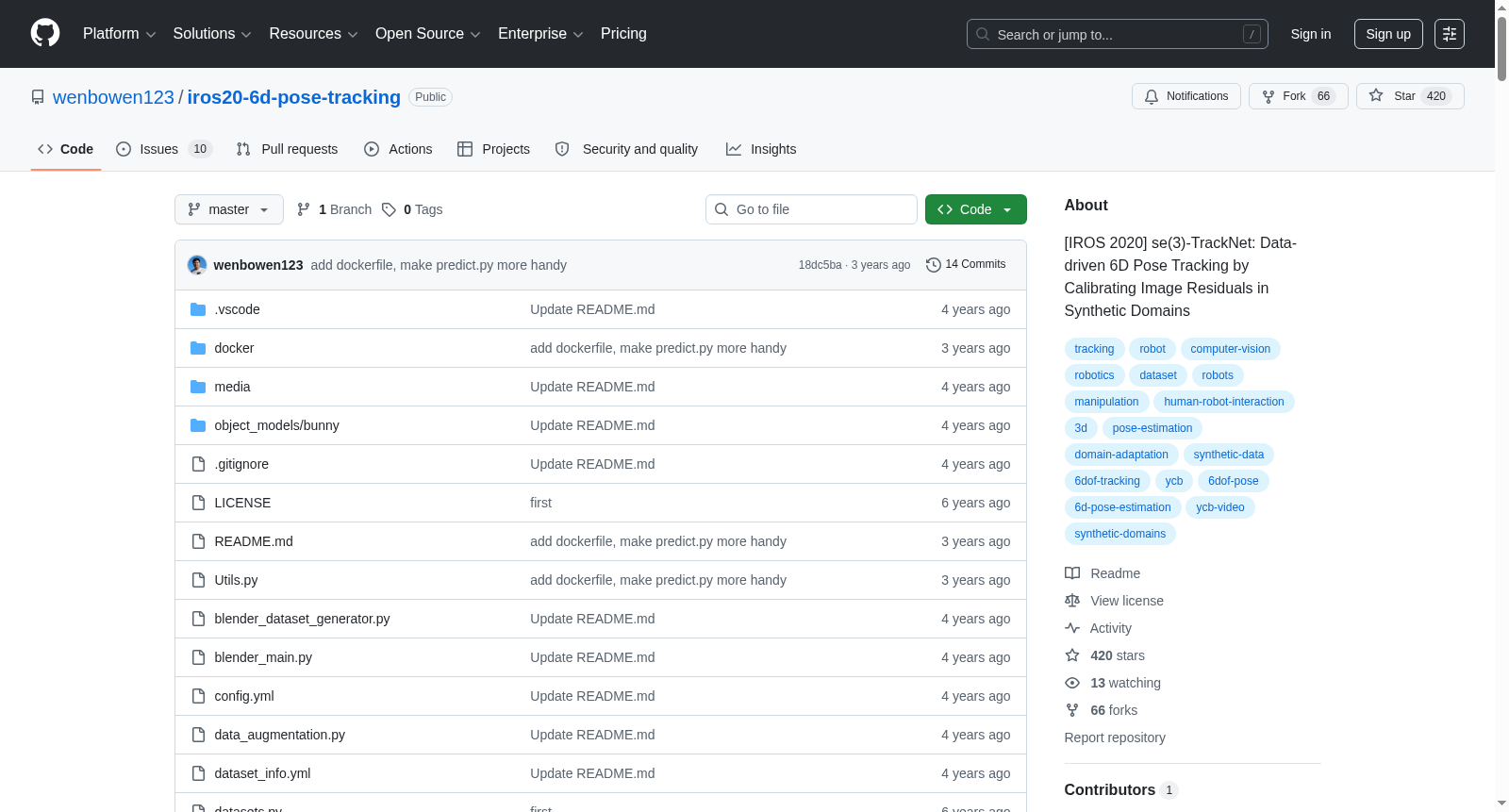Switch to the Issues tab
Image resolution: width=1509 pixels, height=812 pixels.
(164, 149)
